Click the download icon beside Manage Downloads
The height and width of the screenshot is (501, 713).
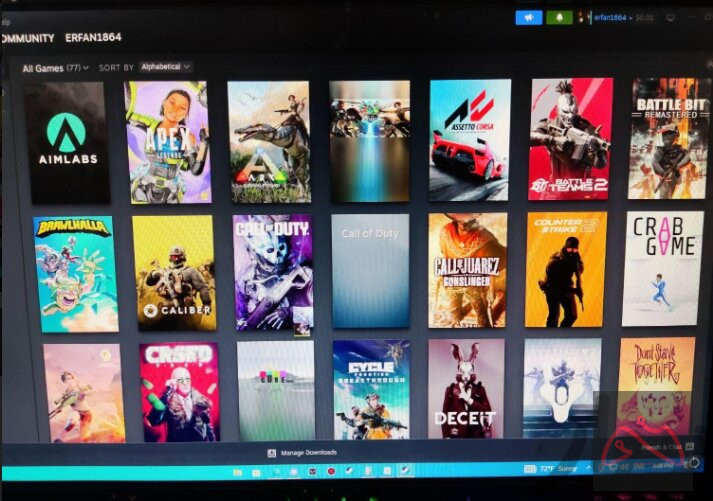271,453
